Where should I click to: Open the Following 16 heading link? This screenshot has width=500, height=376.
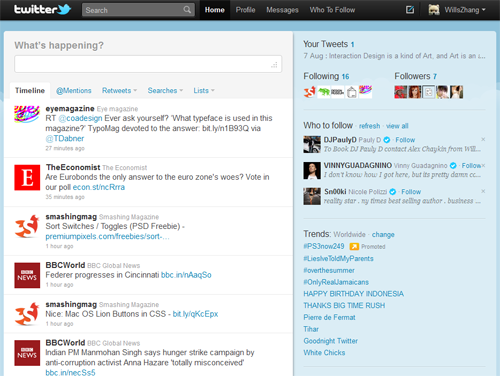(326, 76)
